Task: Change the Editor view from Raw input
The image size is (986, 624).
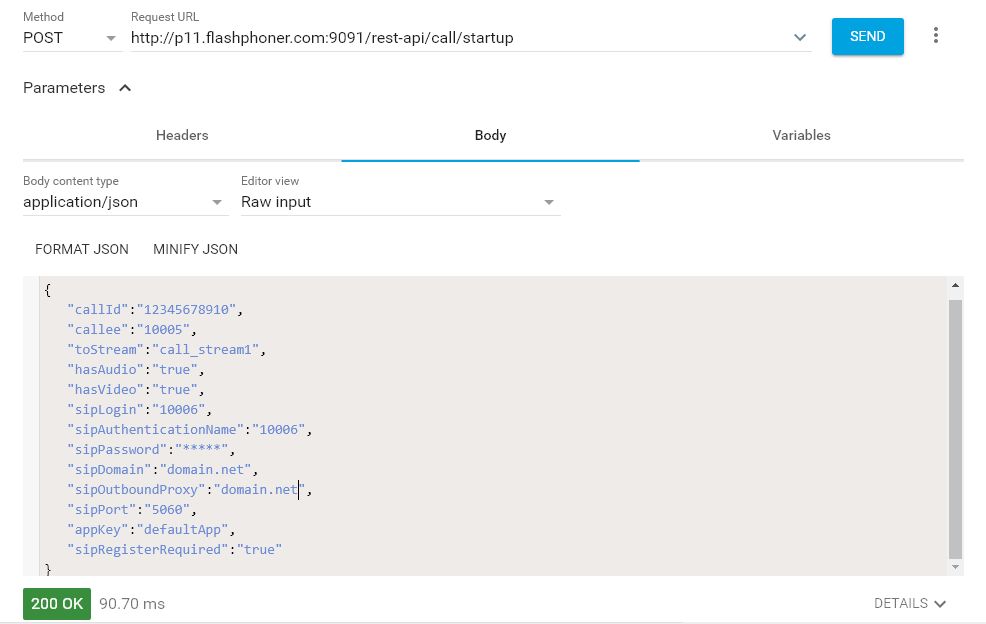Action: pos(400,202)
